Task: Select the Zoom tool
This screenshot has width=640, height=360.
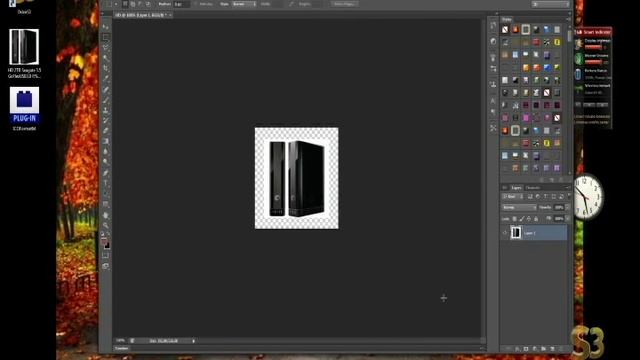Action: tap(106, 225)
